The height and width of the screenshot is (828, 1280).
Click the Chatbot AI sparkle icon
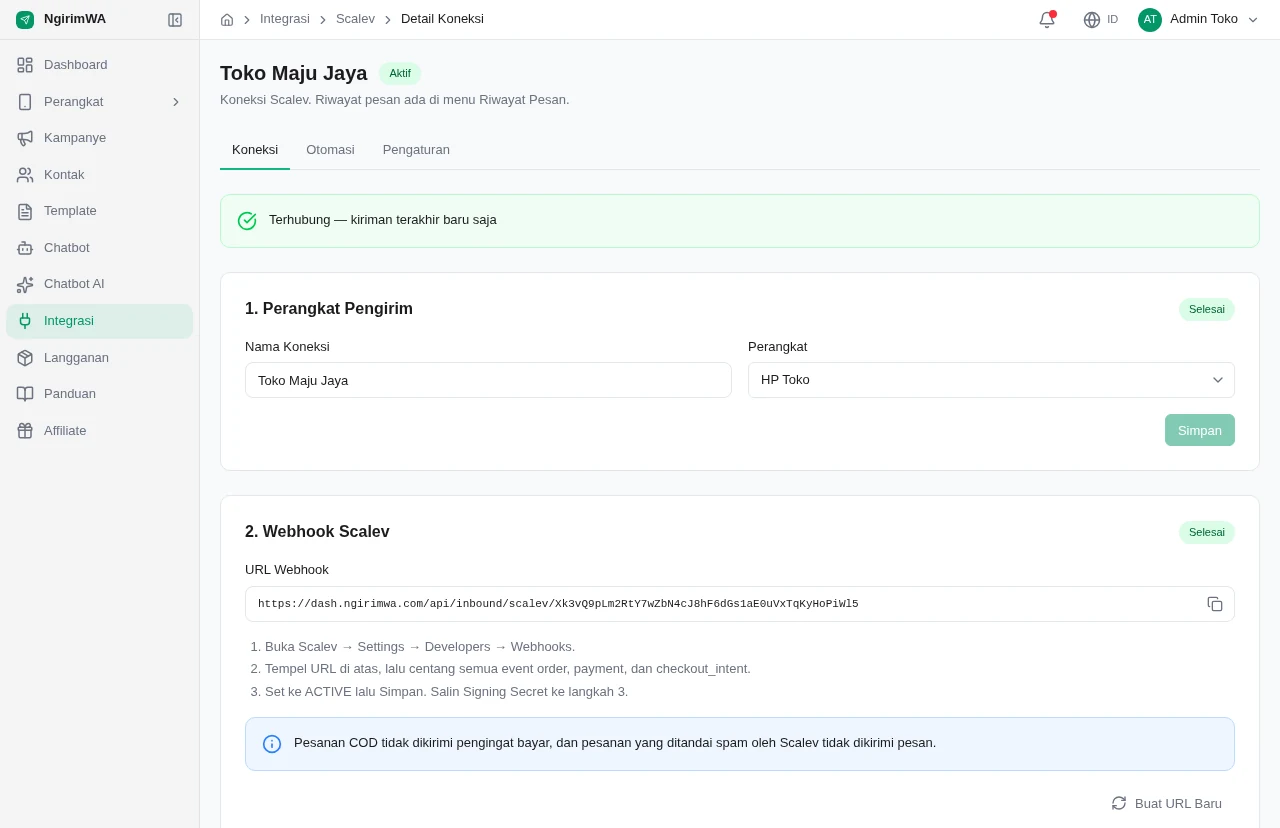coord(25,284)
